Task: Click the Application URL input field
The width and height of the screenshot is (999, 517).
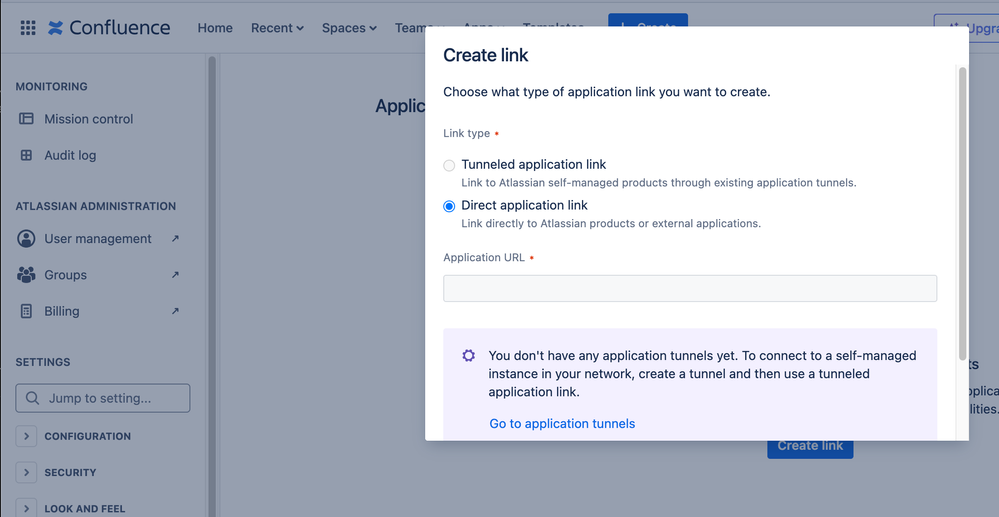Action: click(x=690, y=288)
